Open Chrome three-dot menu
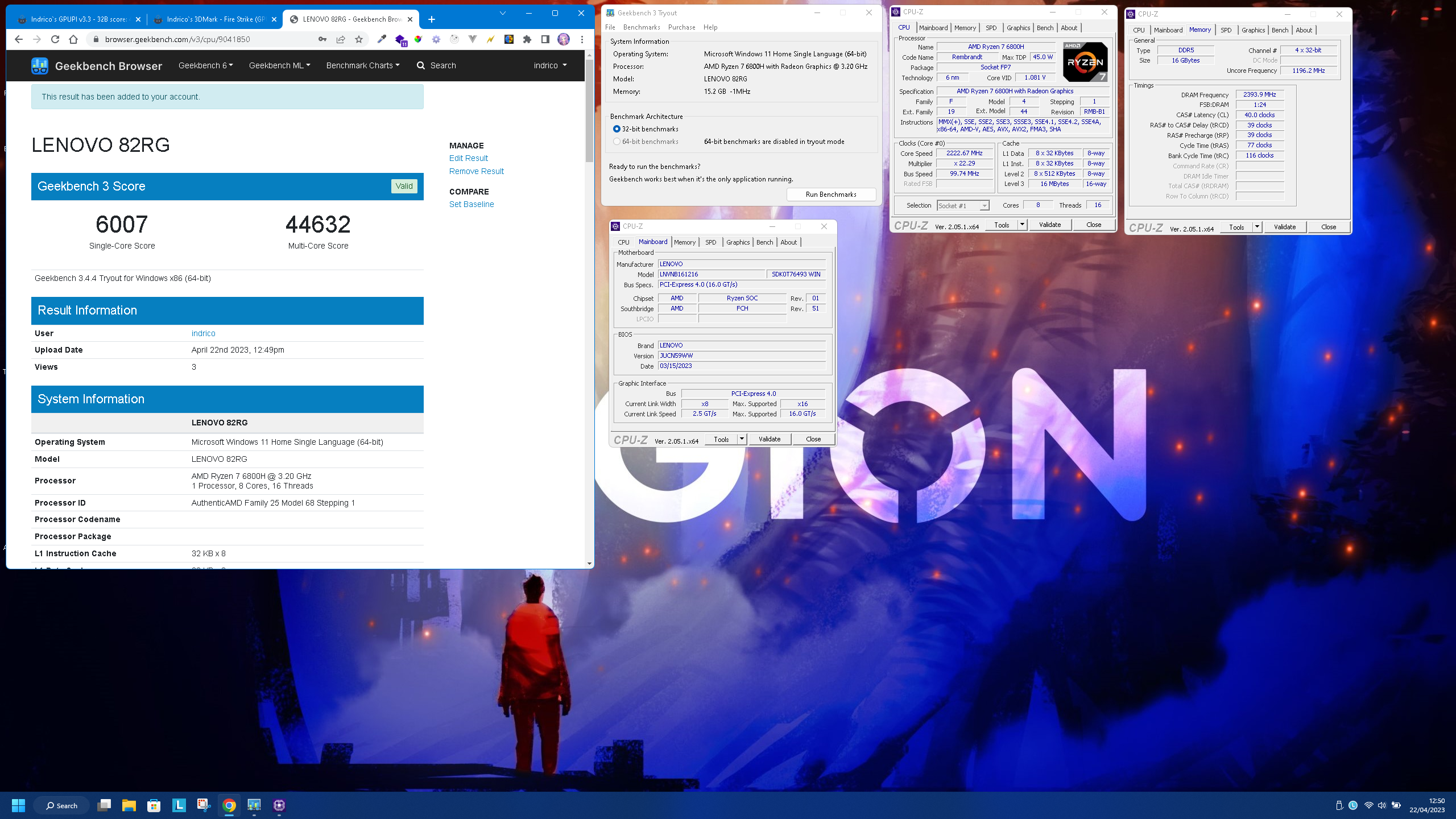The height and width of the screenshot is (819, 1456). [x=582, y=39]
